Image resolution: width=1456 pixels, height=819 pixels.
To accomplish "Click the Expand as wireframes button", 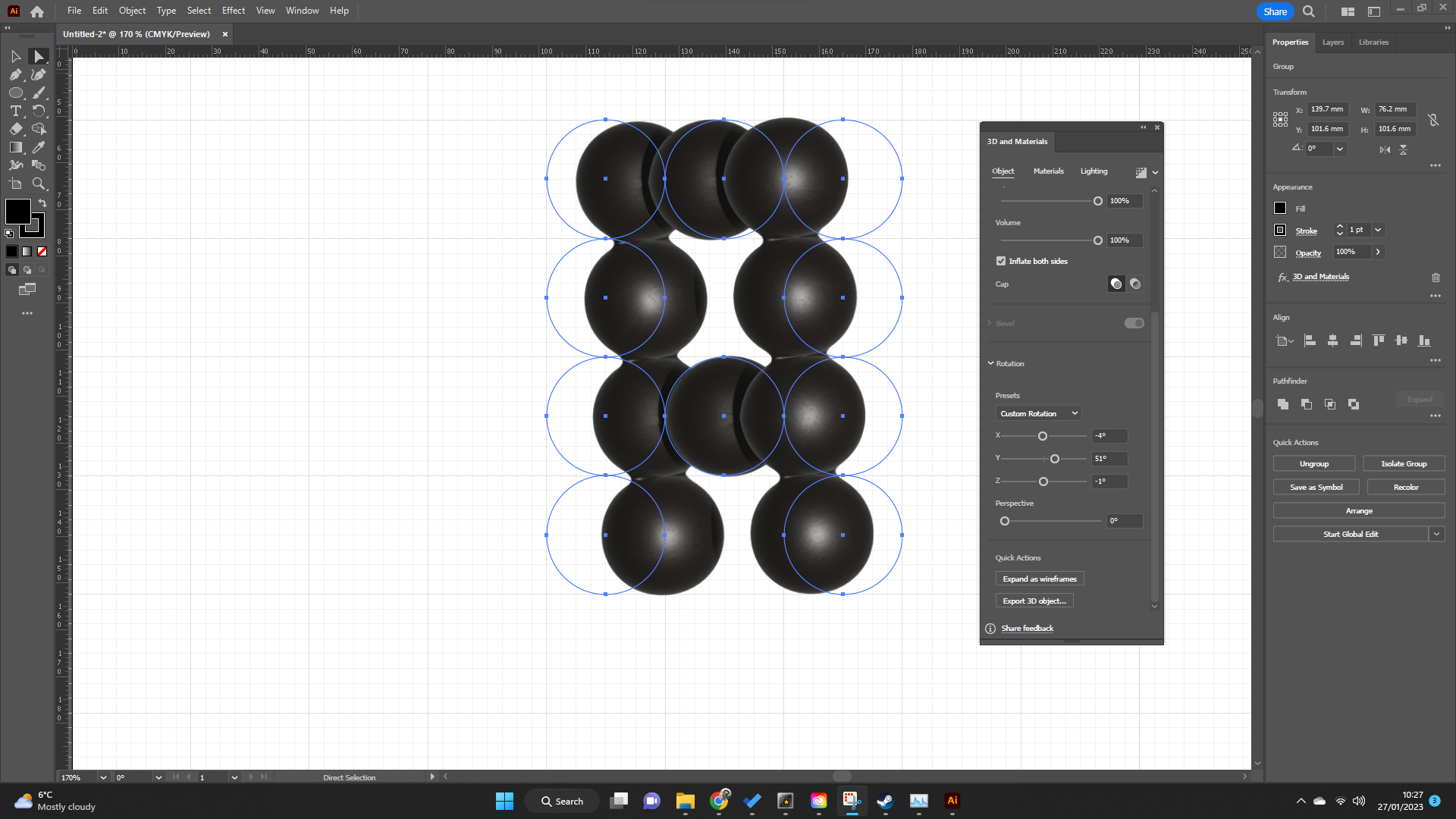I will (1039, 578).
